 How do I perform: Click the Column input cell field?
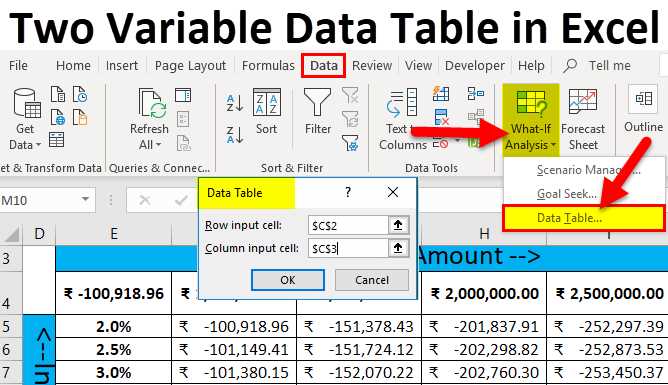[348, 248]
